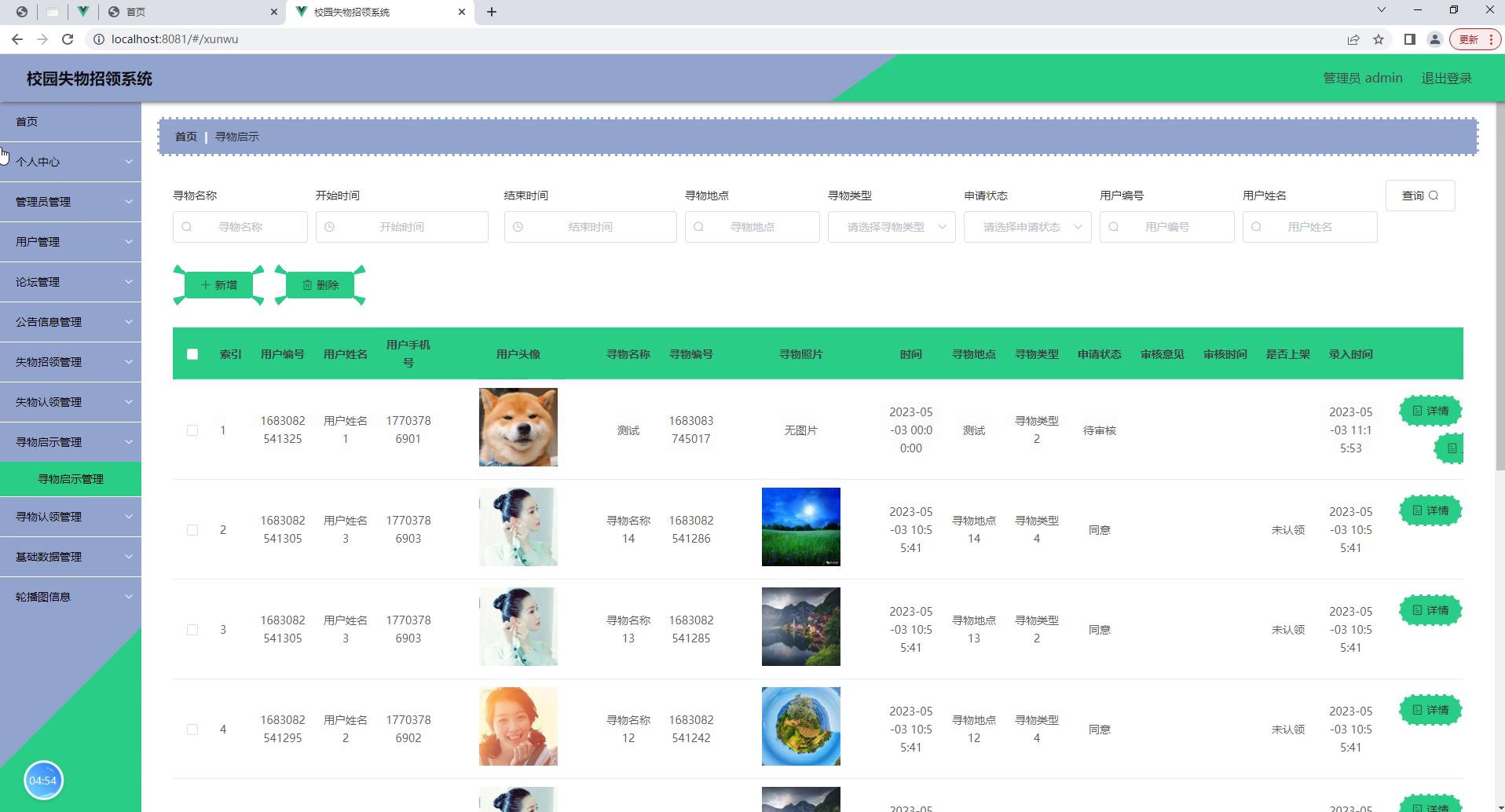Viewport: 1505px width, 812px height.
Task: Click the small icon button under row 1 详情
Action: coord(1451,448)
